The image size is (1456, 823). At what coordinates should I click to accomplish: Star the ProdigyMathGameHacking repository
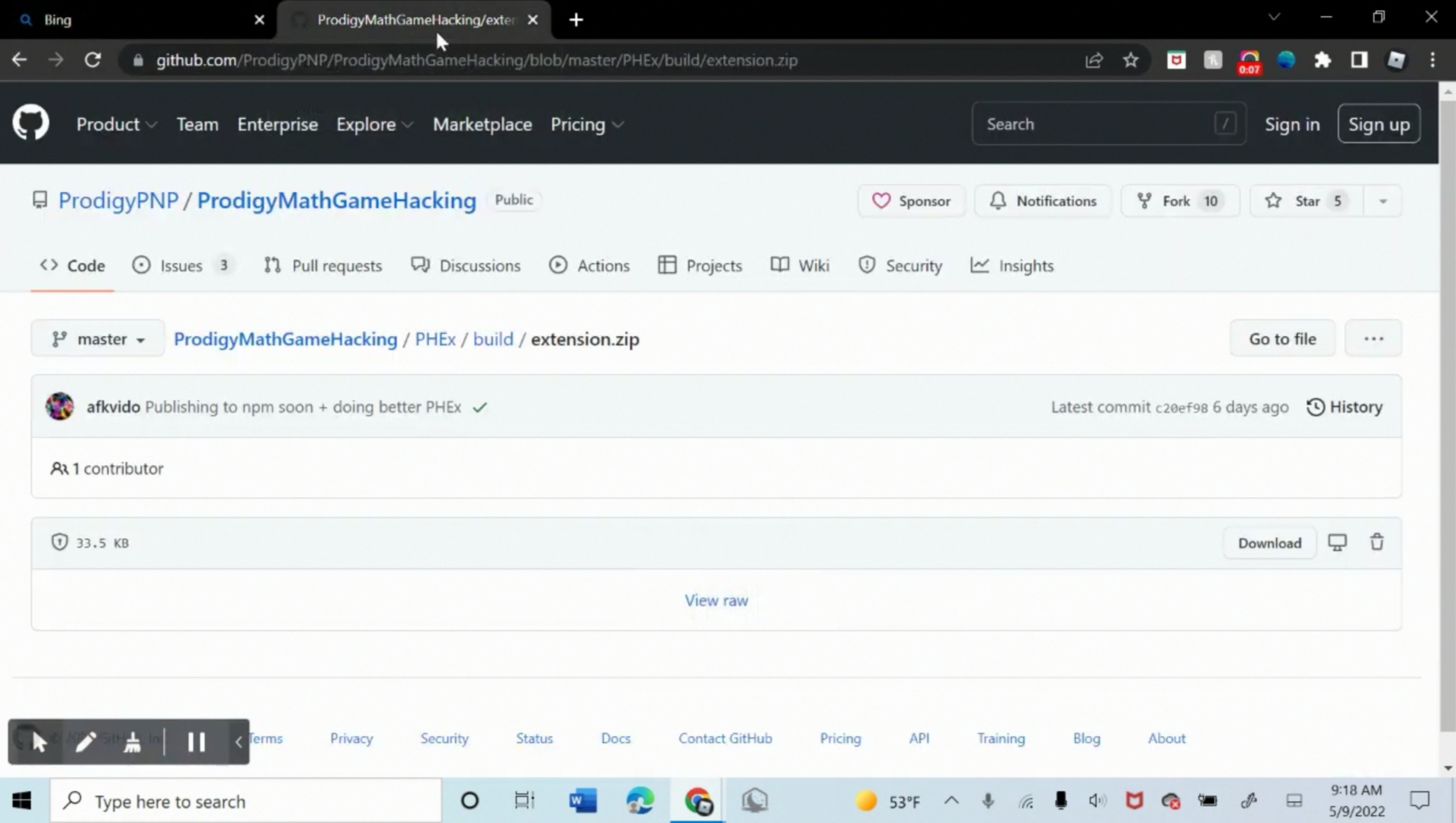1306,201
